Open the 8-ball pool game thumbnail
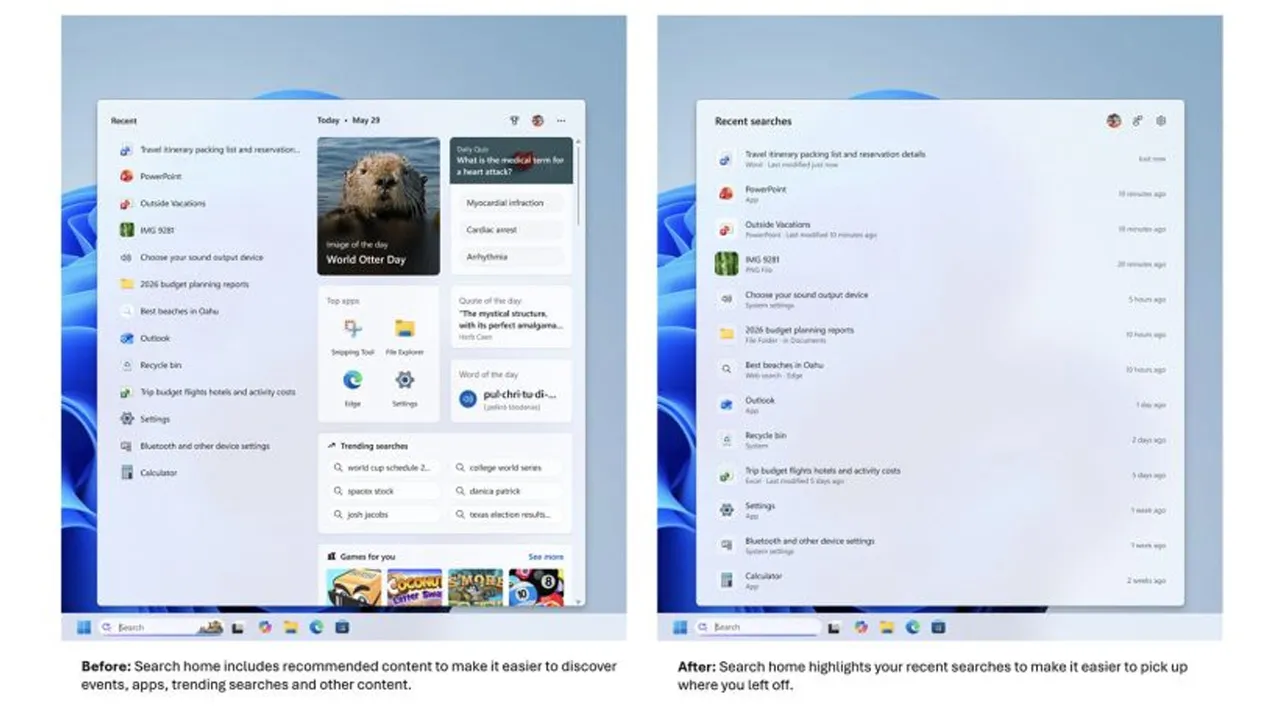 coord(536,587)
